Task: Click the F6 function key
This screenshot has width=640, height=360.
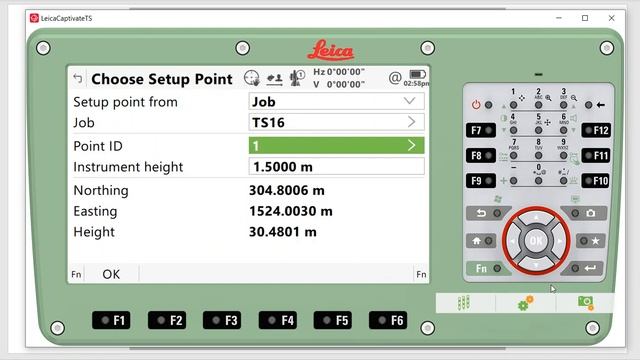Action: click(388, 320)
